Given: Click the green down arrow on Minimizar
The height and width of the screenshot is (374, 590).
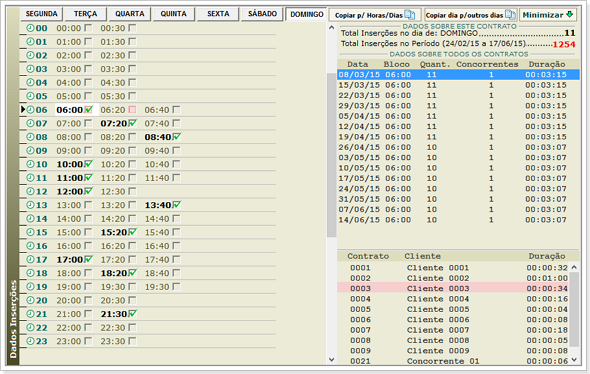Looking at the screenshot, I should (570, 15).
